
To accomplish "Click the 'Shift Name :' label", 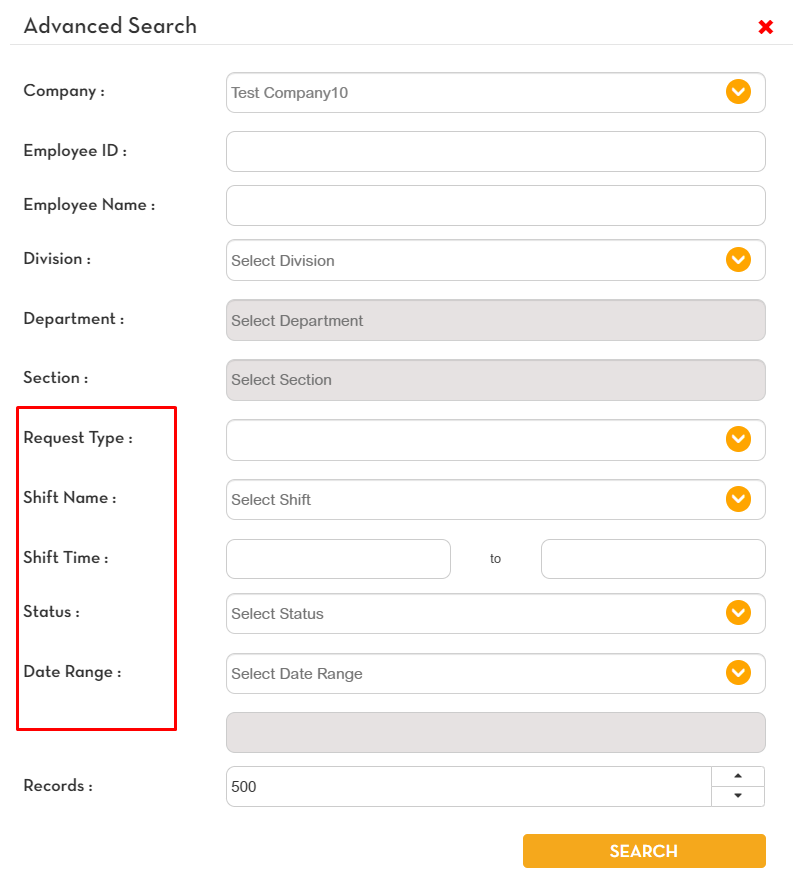I will [70, 498].
